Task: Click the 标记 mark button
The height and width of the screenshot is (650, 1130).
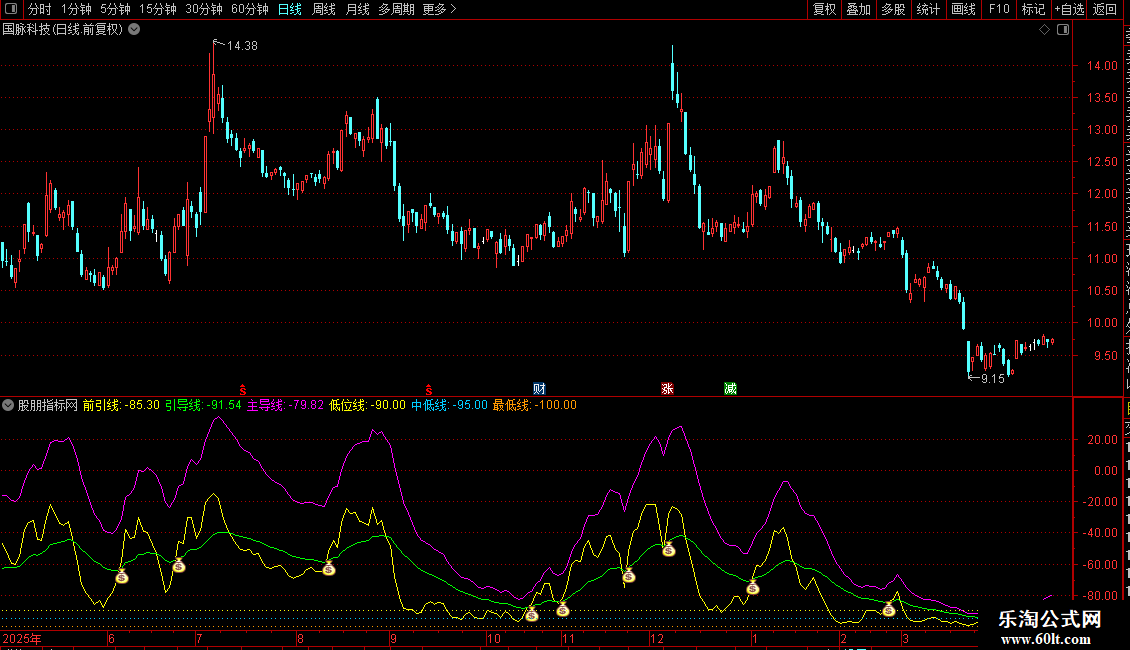Action: [1033, 9]
